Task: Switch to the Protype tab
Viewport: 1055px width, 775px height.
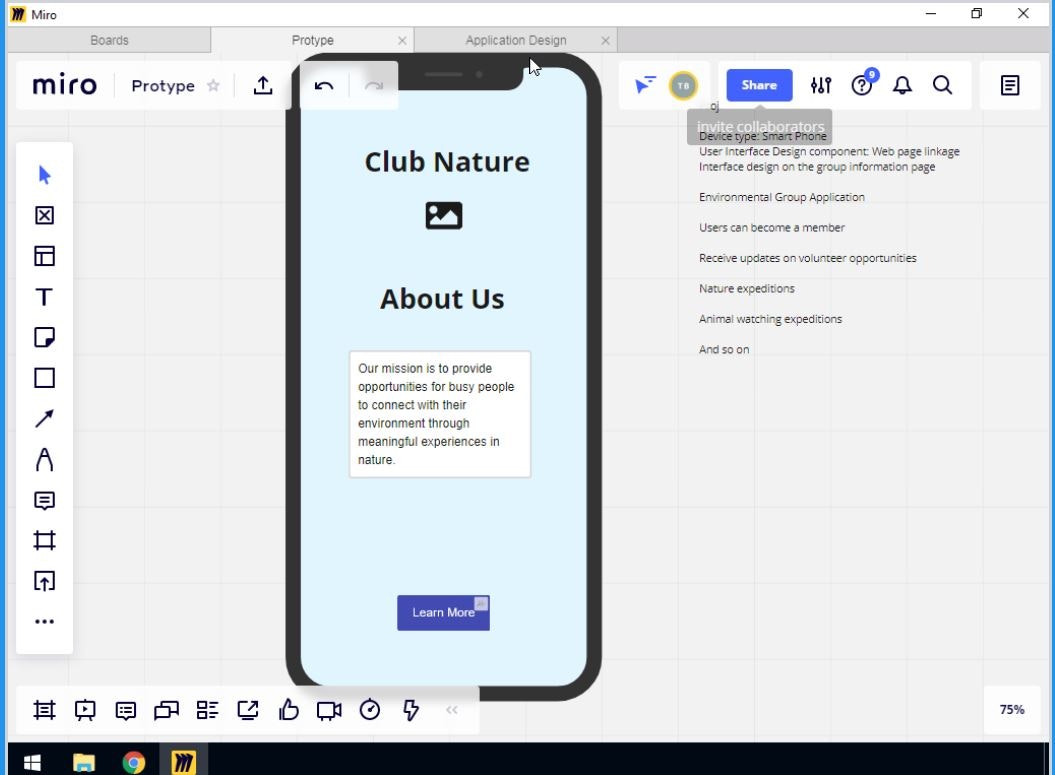Action: tap(312, 40)
